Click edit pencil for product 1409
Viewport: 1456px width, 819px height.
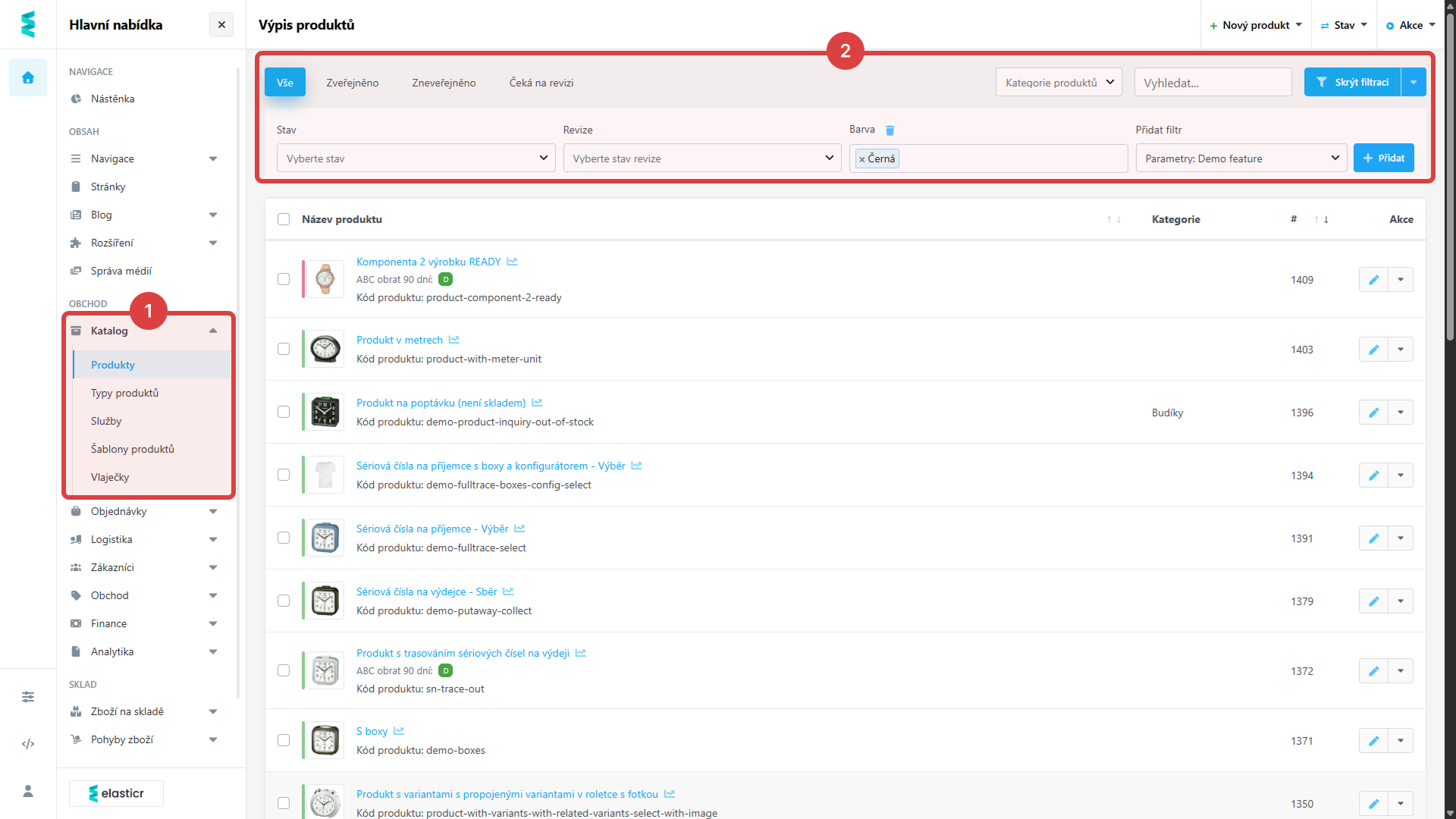1373,280
